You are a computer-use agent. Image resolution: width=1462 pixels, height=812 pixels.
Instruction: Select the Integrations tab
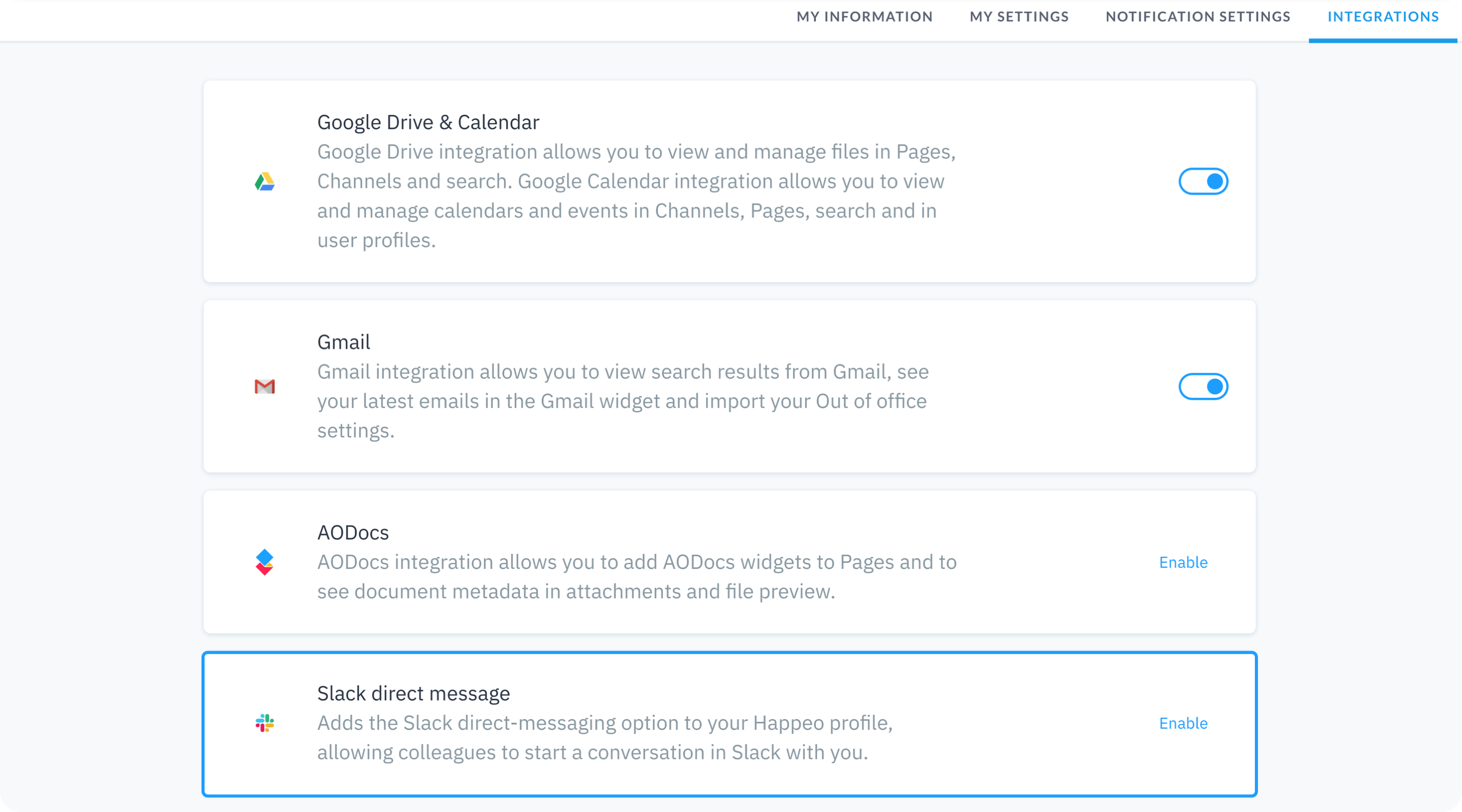[1382, 17]
